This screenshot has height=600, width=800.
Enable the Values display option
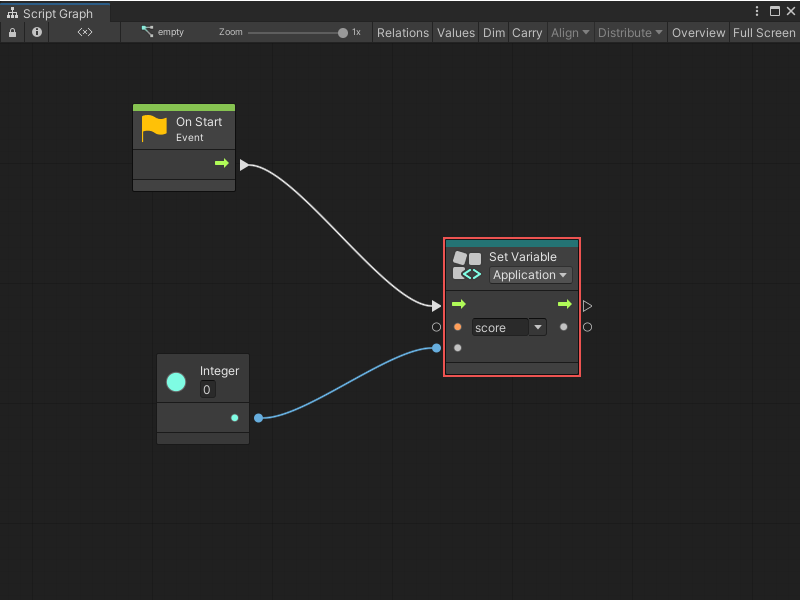[x=456, y=32]
